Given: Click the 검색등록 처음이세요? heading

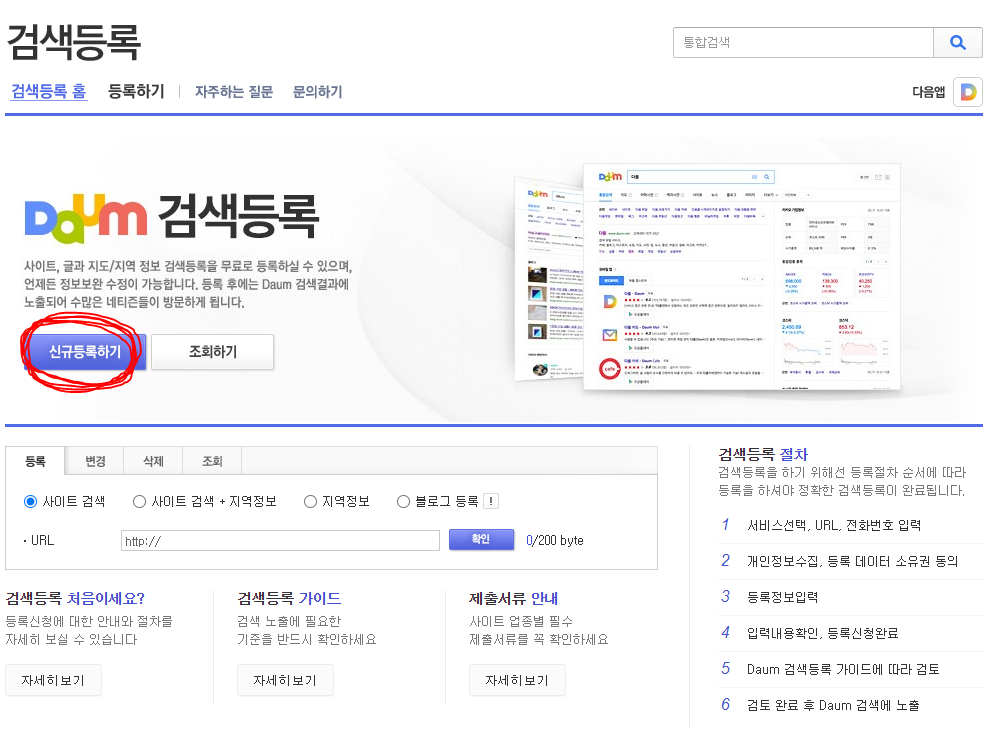Looking at the screenshot, I should coord(75,598).
